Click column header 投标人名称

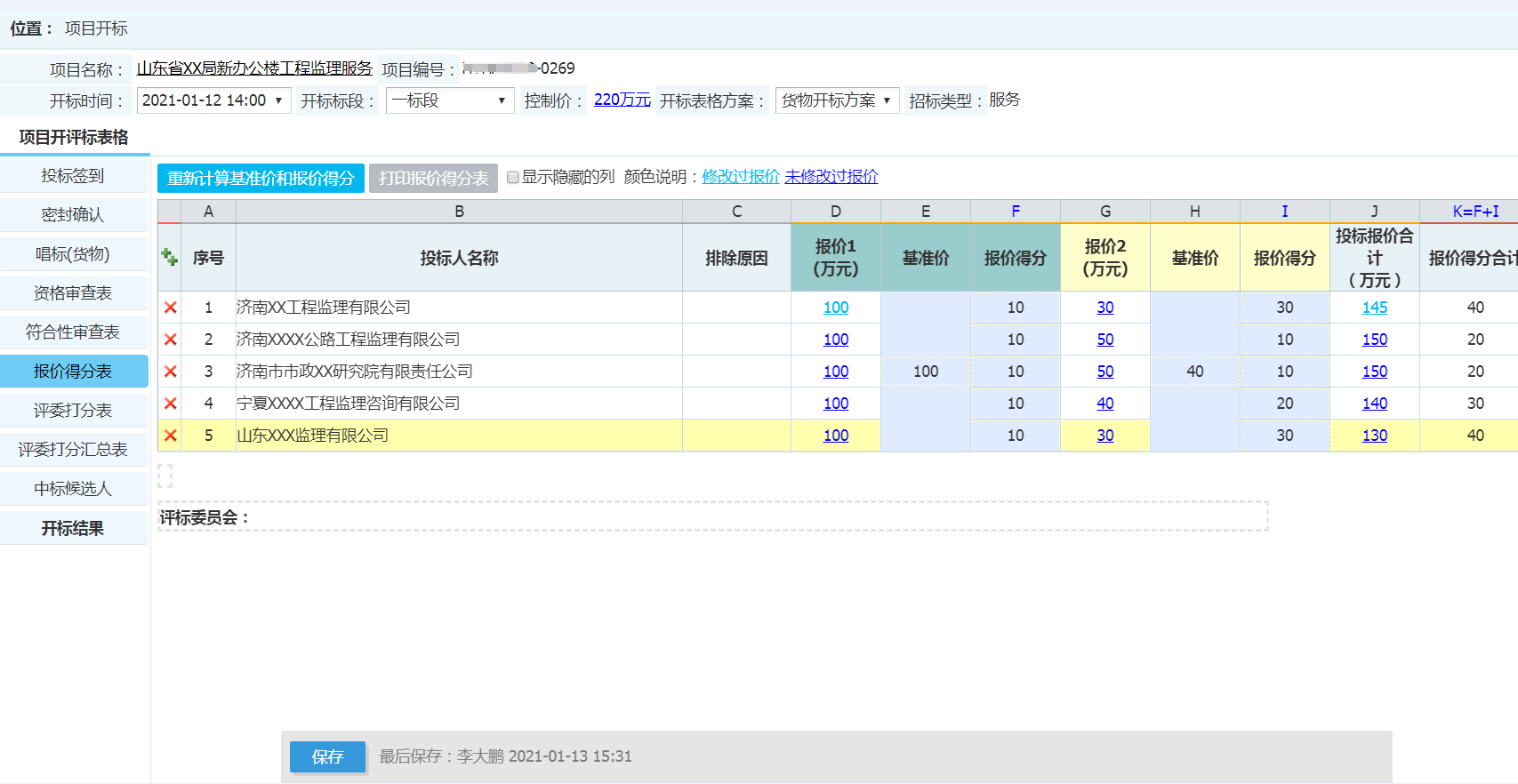[459, 258]
